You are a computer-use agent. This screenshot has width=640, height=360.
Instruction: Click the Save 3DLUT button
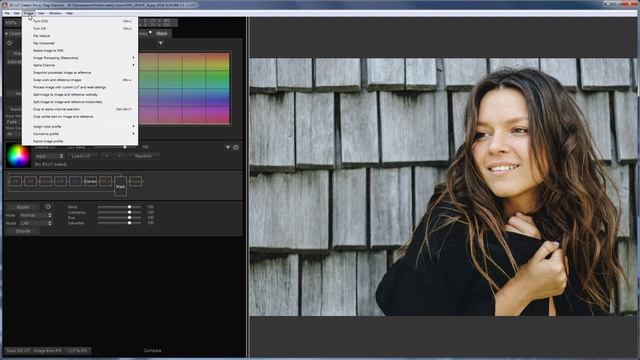click(x=18, y=351)
